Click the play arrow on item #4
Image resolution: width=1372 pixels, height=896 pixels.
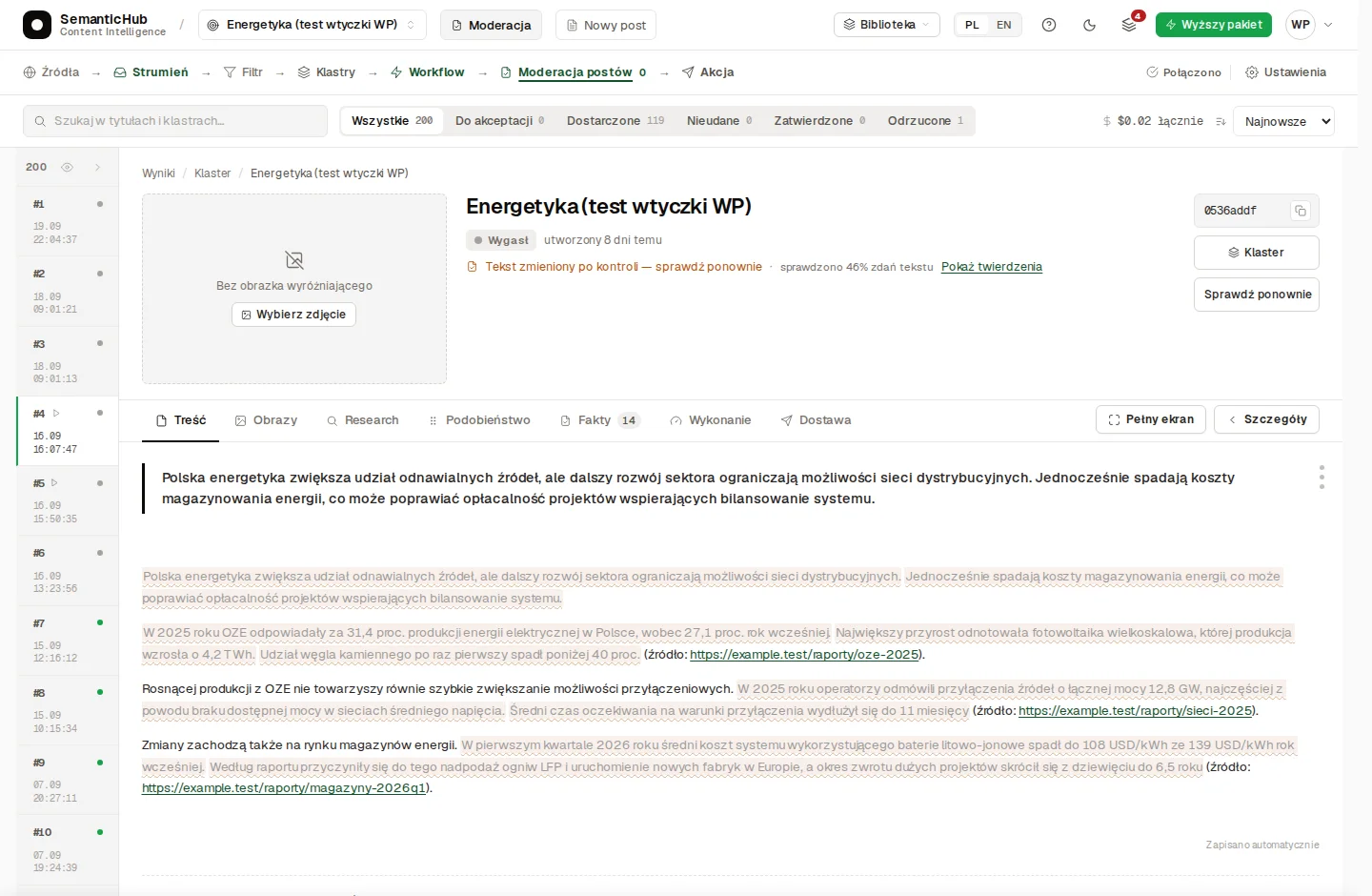click(x=56, y=414)
